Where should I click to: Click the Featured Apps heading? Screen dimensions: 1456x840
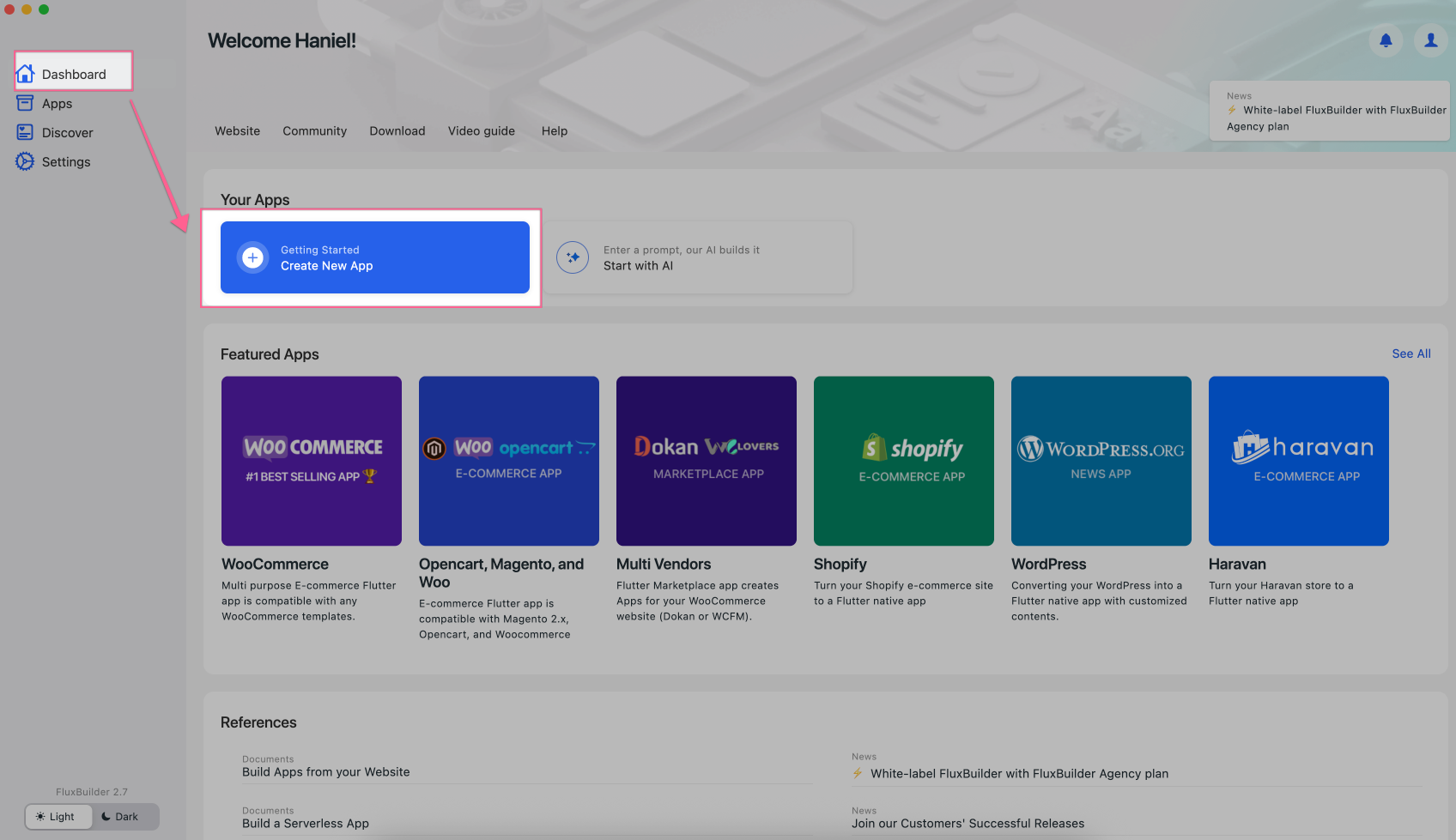click(270, 354)
